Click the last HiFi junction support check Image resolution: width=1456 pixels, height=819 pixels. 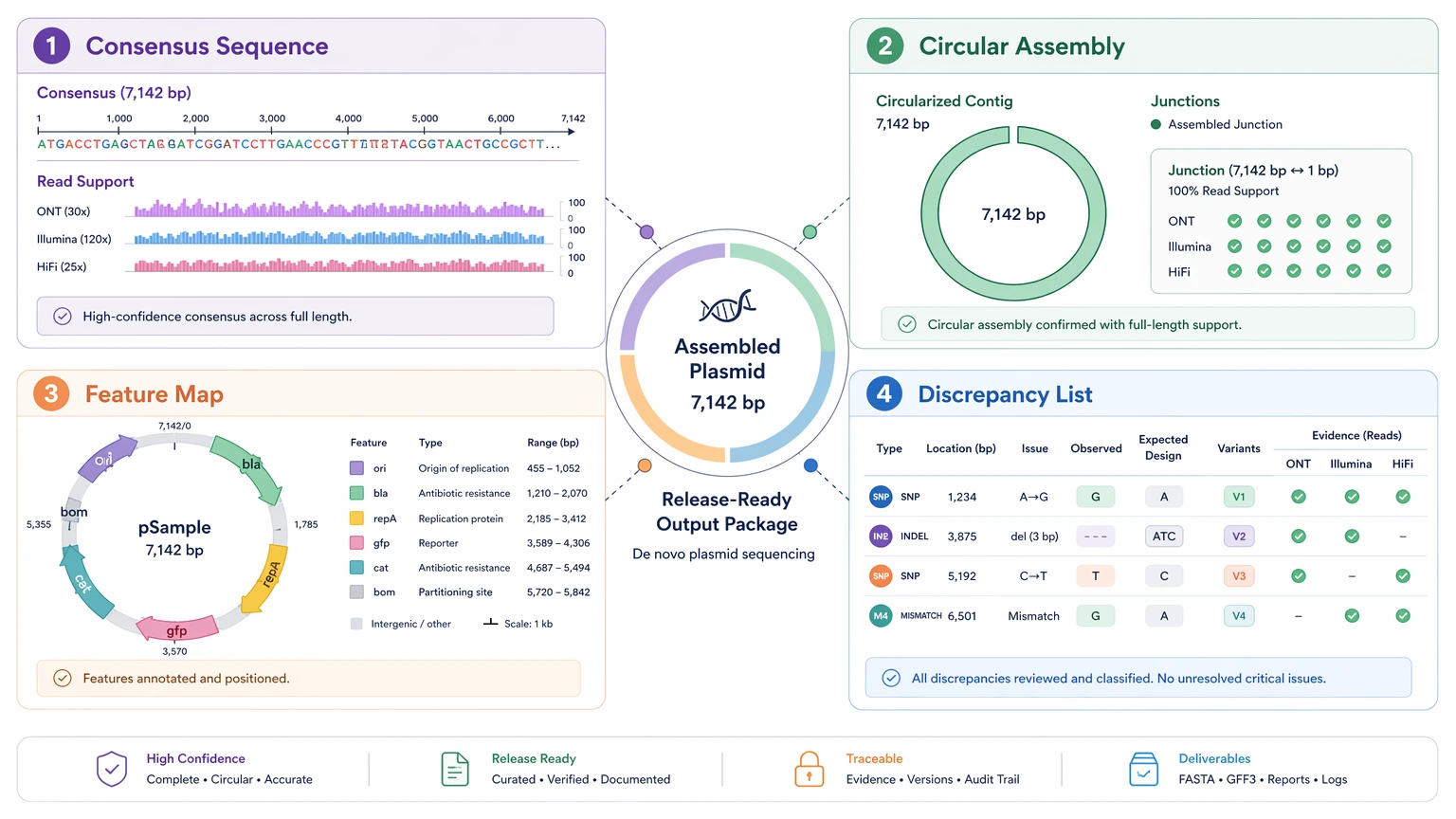(1384, 271)
